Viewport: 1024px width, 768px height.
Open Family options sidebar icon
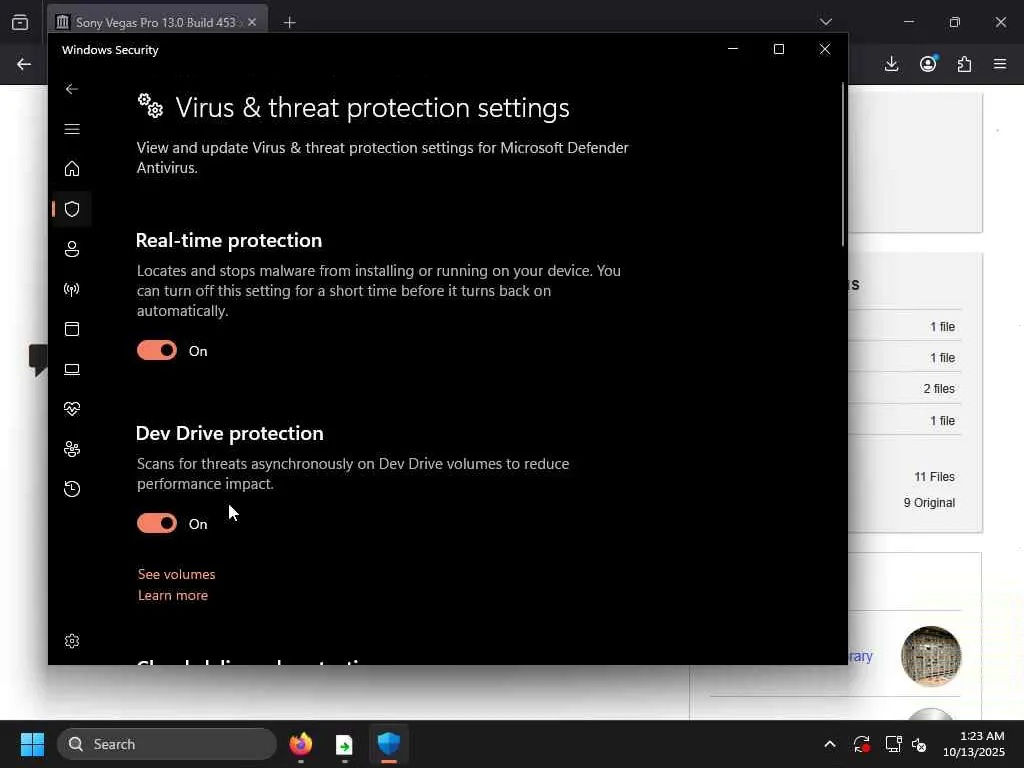(72, 449)
